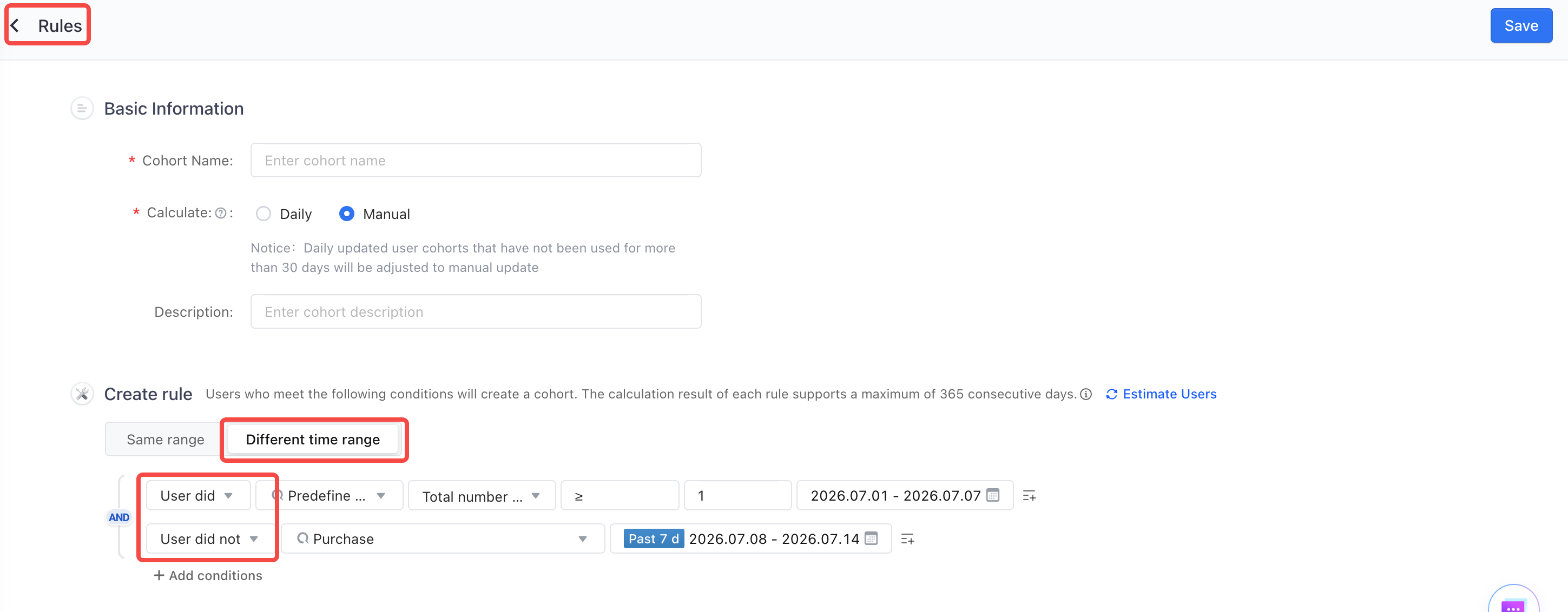Viewport: 1568px width, 612px height.
Task: Select the Daily radio option
Action: click(263, 214)
